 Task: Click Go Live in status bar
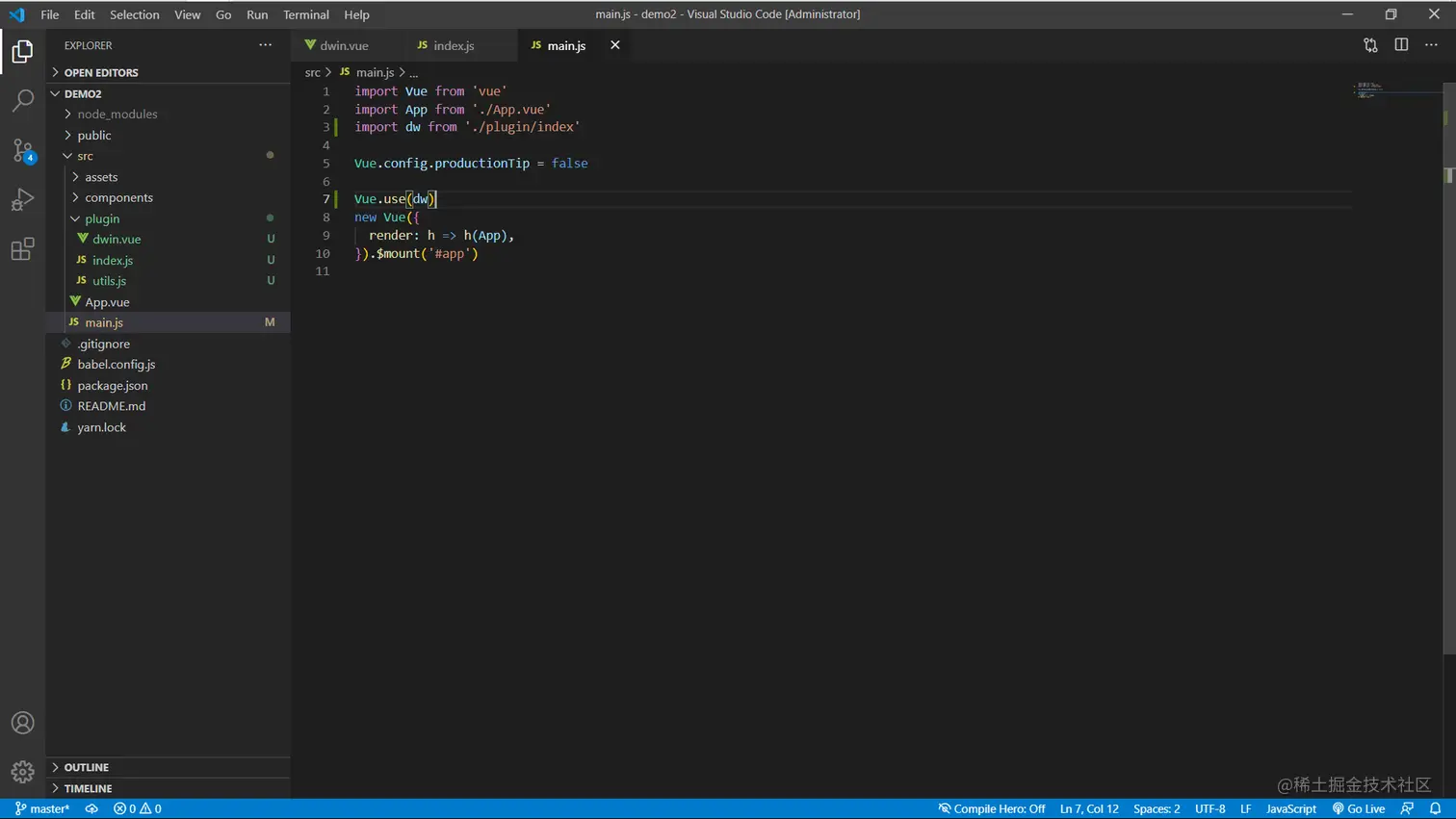[x=1359, y=809]
